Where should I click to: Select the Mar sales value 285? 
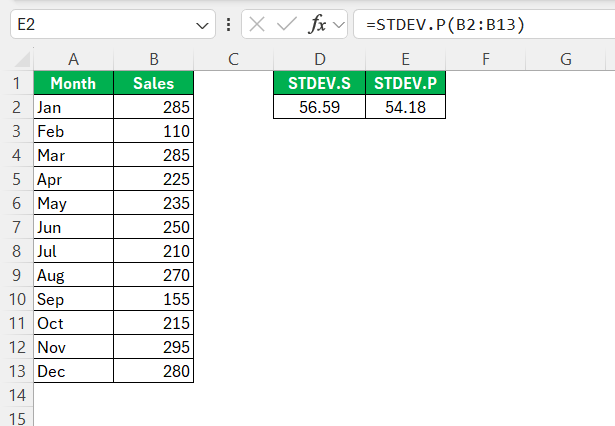click(x=153, y=155)
